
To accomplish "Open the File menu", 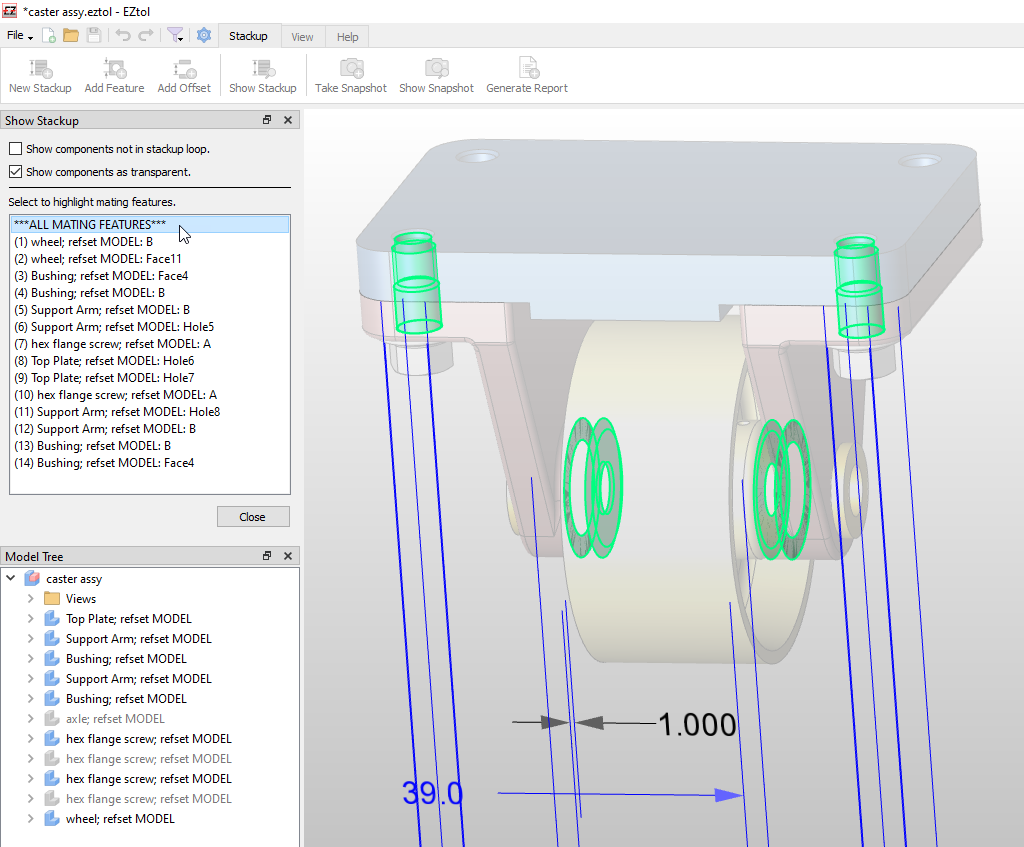I will tap(17, 34).
